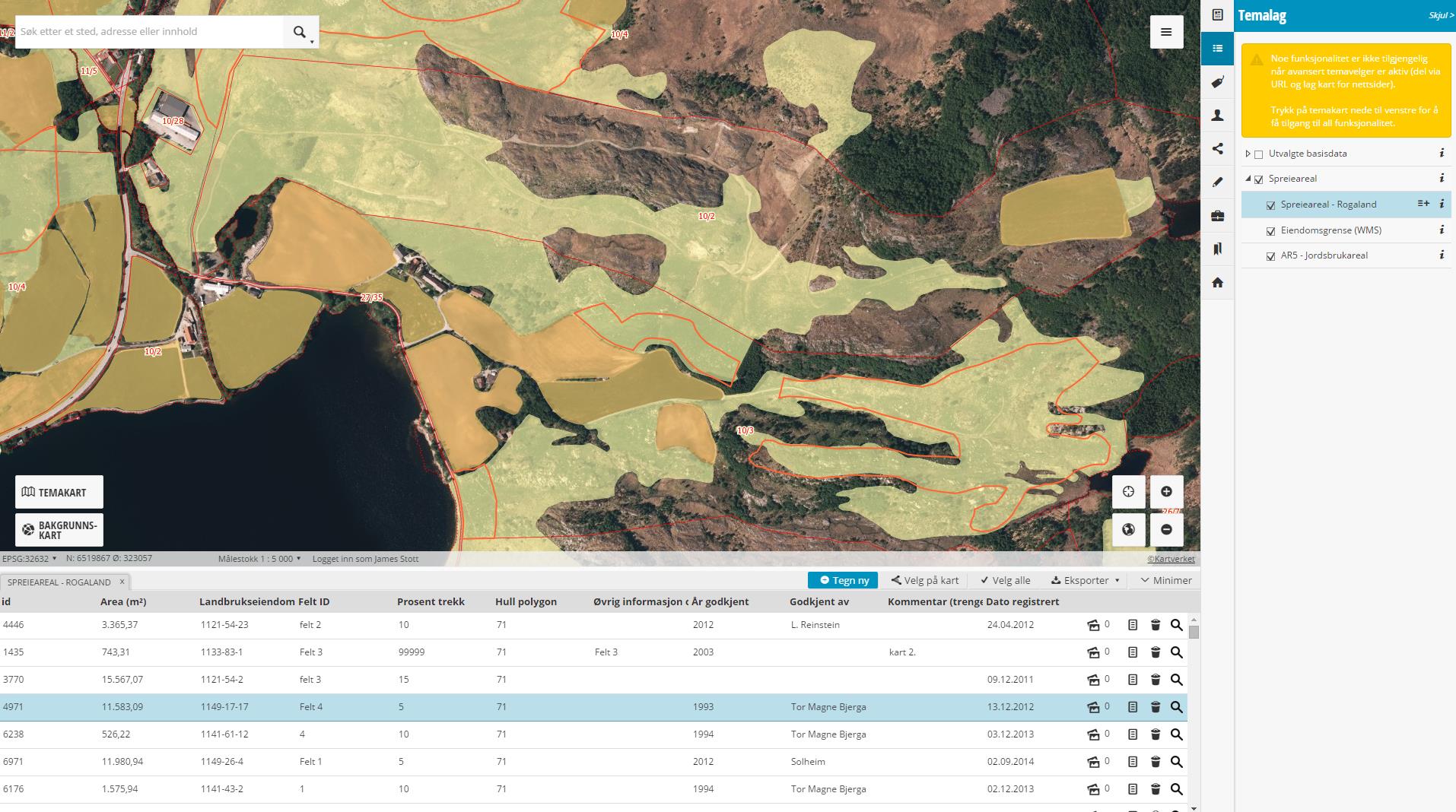This screenshot has width=1456, height=812.
Task: Locate my position with crosshair button
Action: [x=1128, y=492]
